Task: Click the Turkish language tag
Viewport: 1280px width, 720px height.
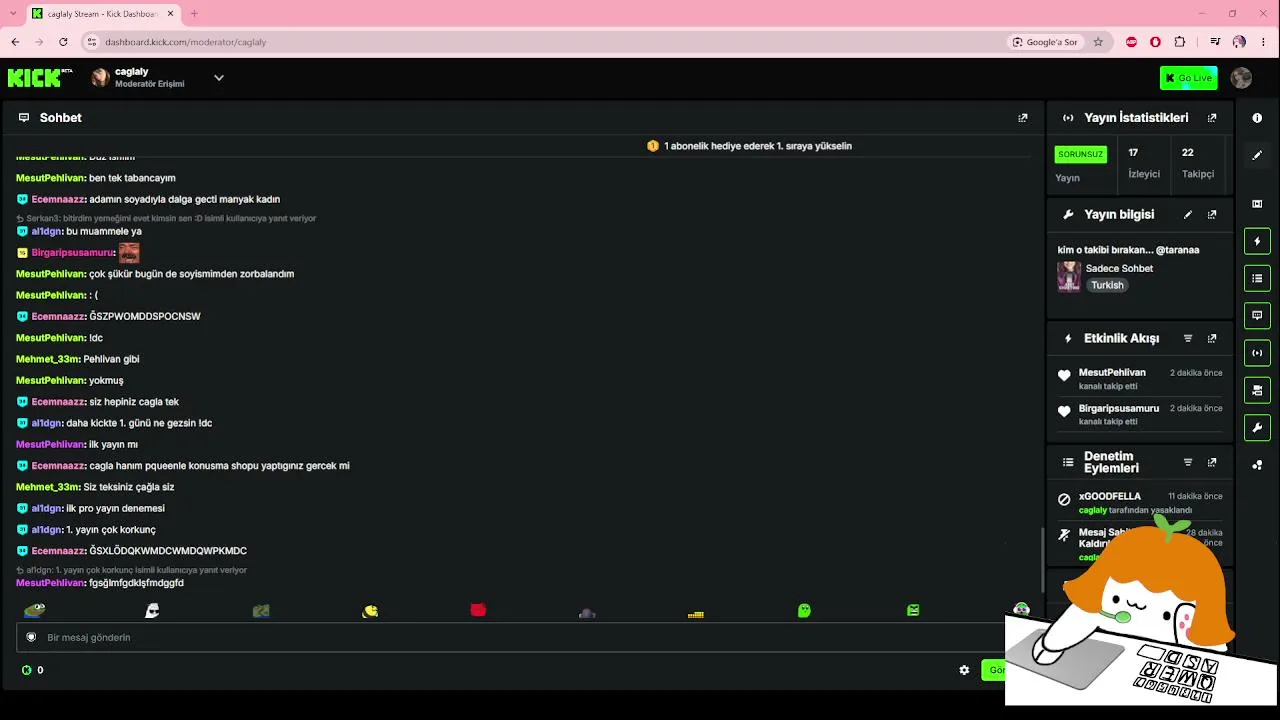Action: 1107,285
